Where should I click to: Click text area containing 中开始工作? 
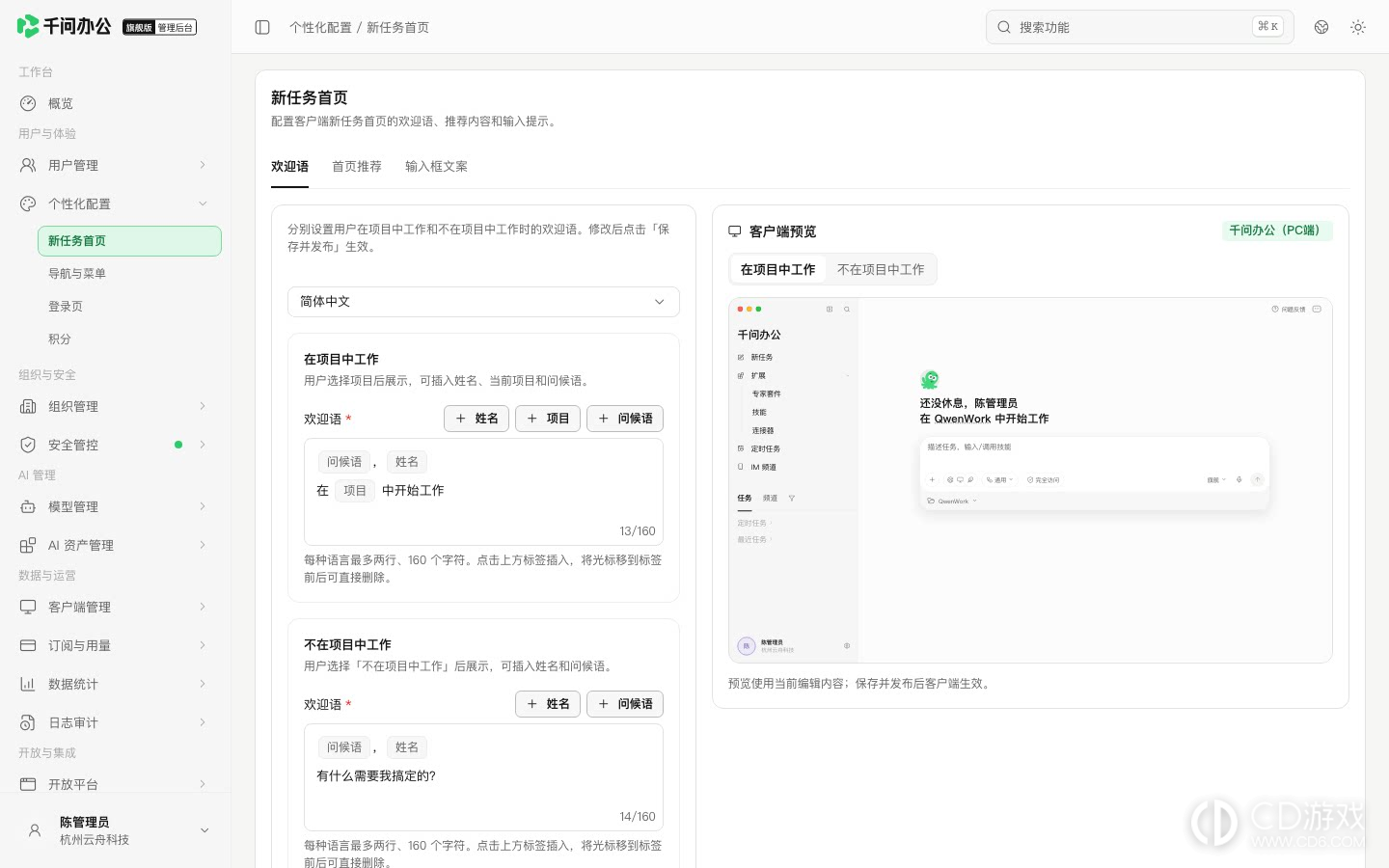483,492
